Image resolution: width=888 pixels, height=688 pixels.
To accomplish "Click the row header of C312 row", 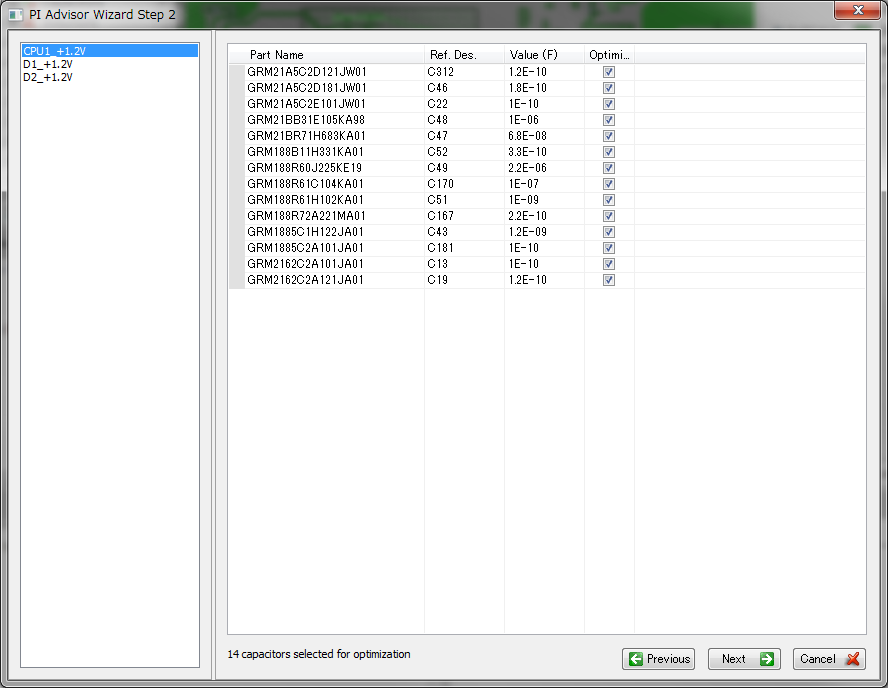I will 237,72.
